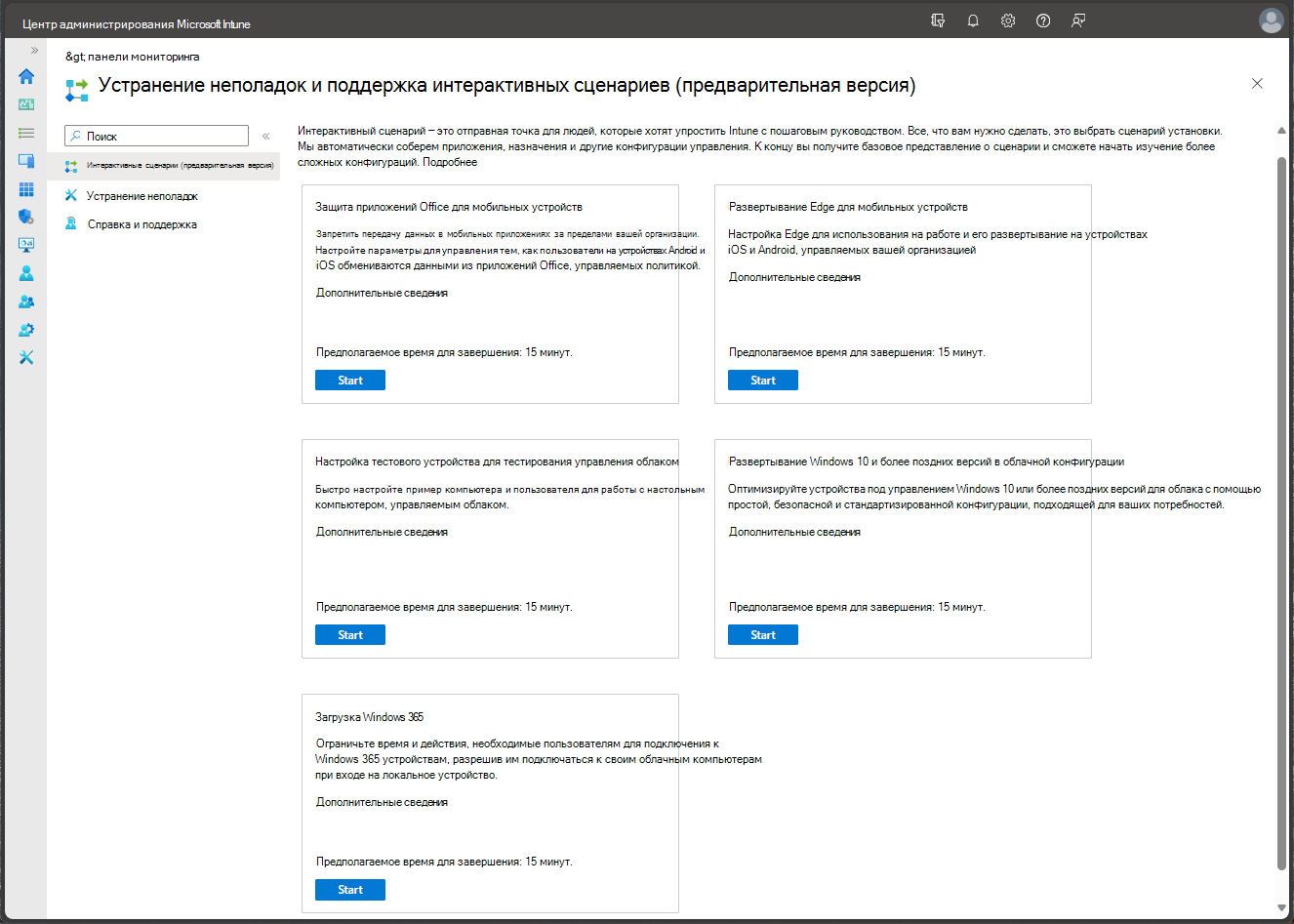Click Центр администрирования Microsoft Intune title
This screenshot has width=1294, height=924.
(x=137, y=24)
